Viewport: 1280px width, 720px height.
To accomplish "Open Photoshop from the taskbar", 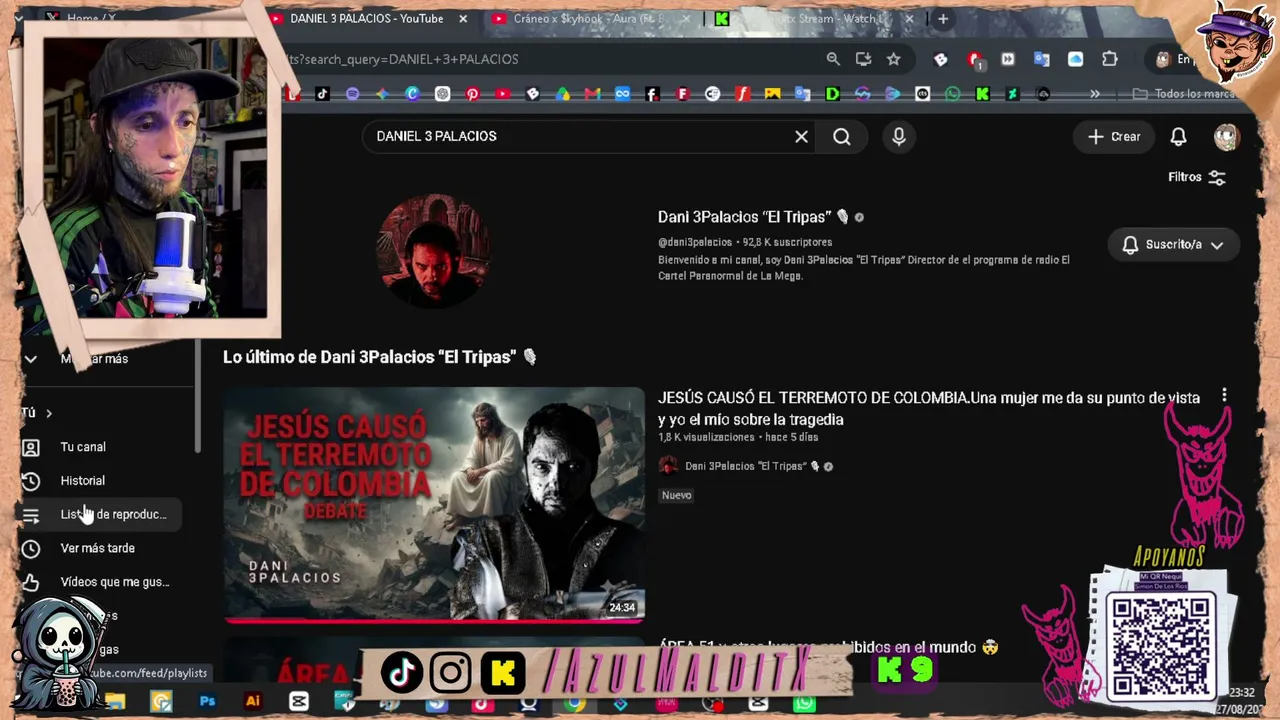I will coord(207,702).
